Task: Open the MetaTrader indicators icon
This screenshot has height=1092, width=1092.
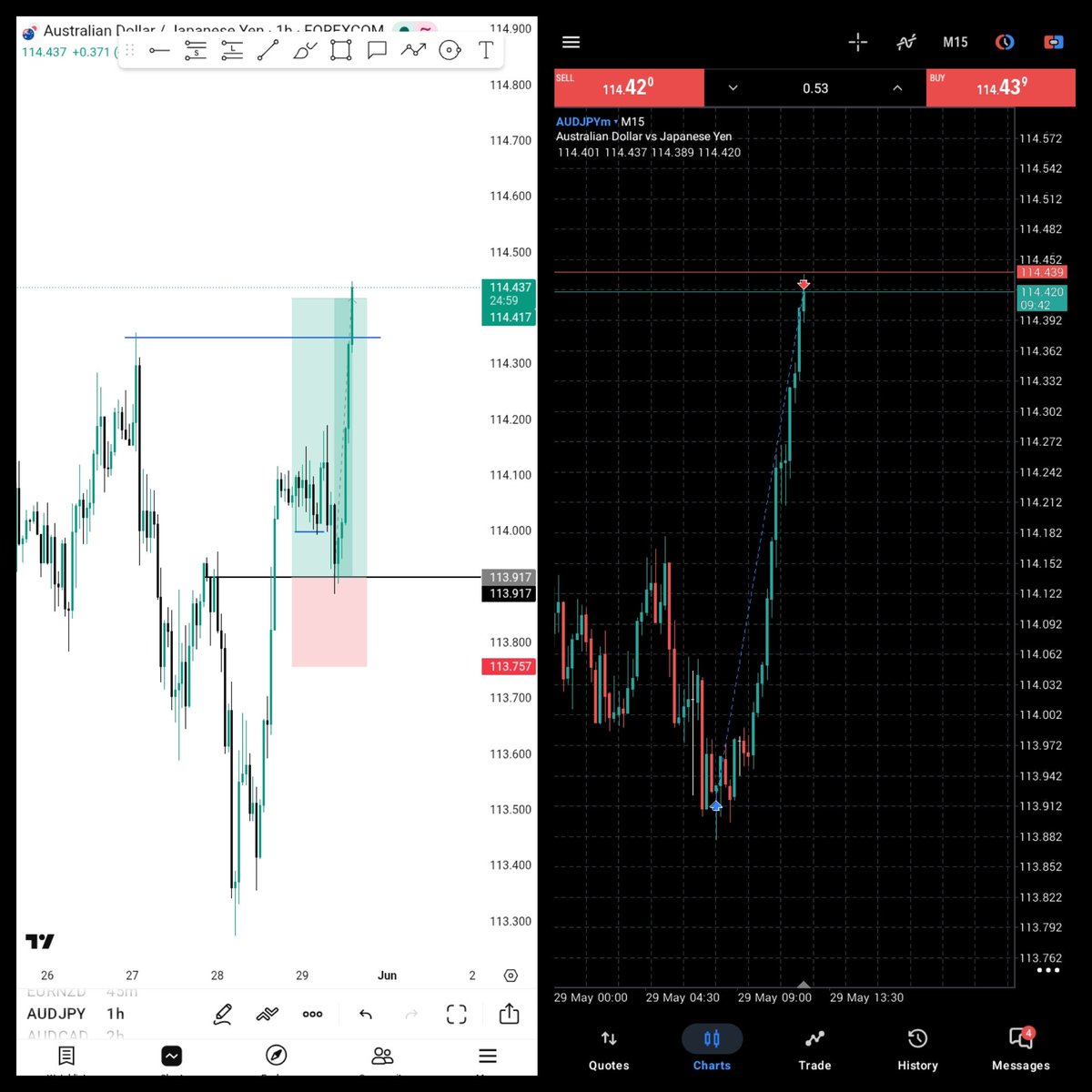Action: (x=906, y=42)
